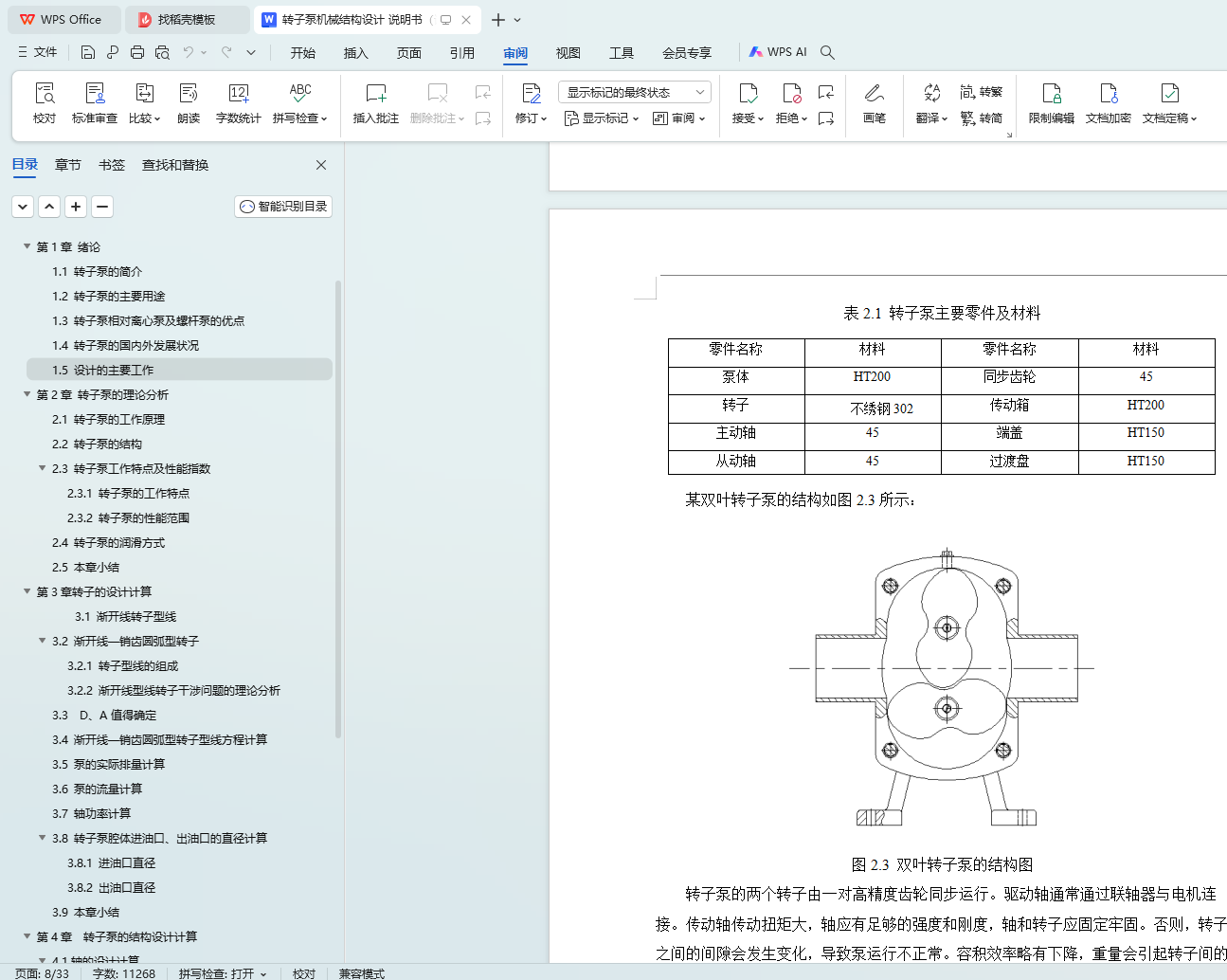Collapse the 第 2 章 转子泵的理论分析 node
Screen dimensions: 1227x980
tap(27, 394)
